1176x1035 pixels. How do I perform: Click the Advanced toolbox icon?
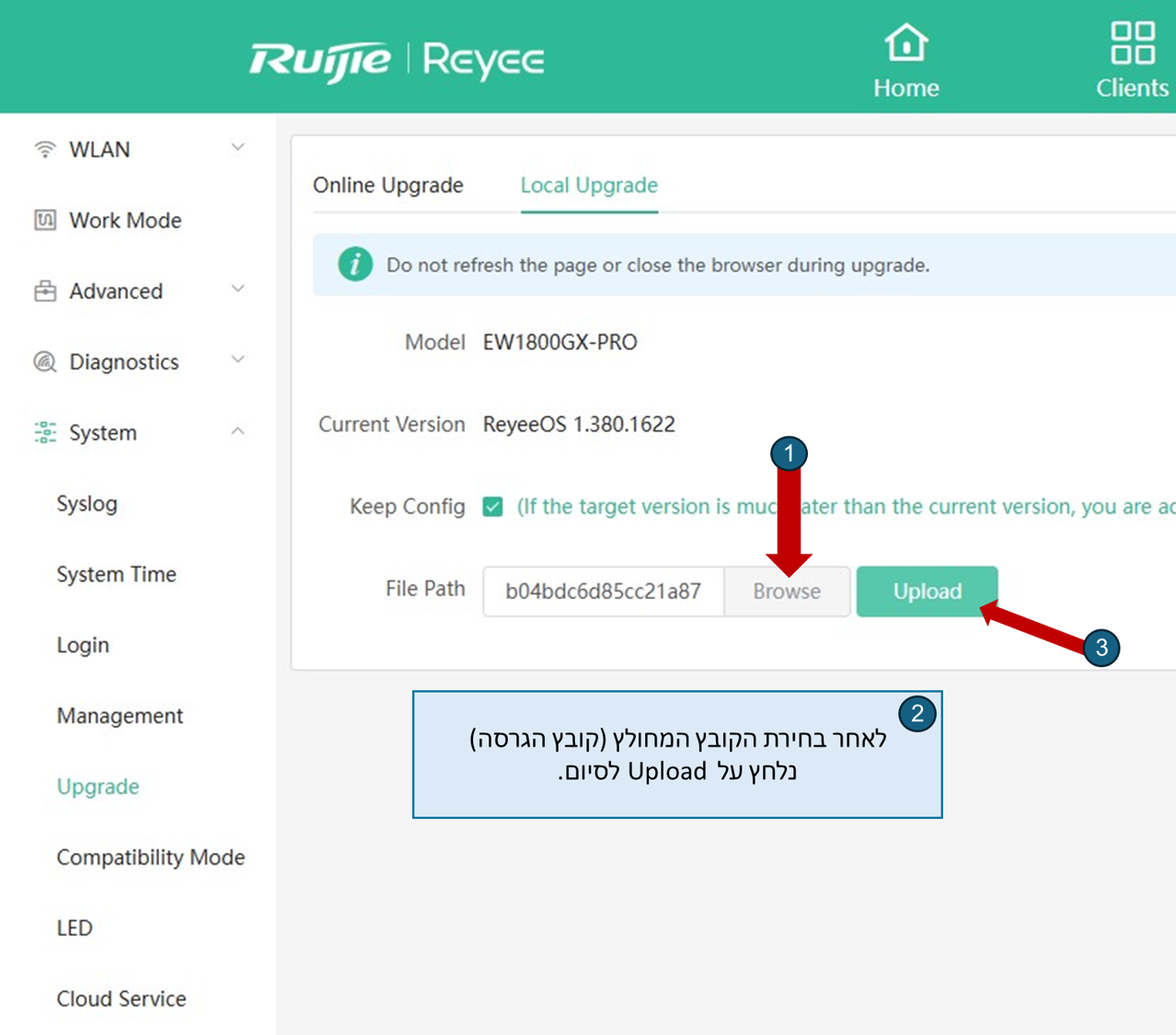point(45,291)
